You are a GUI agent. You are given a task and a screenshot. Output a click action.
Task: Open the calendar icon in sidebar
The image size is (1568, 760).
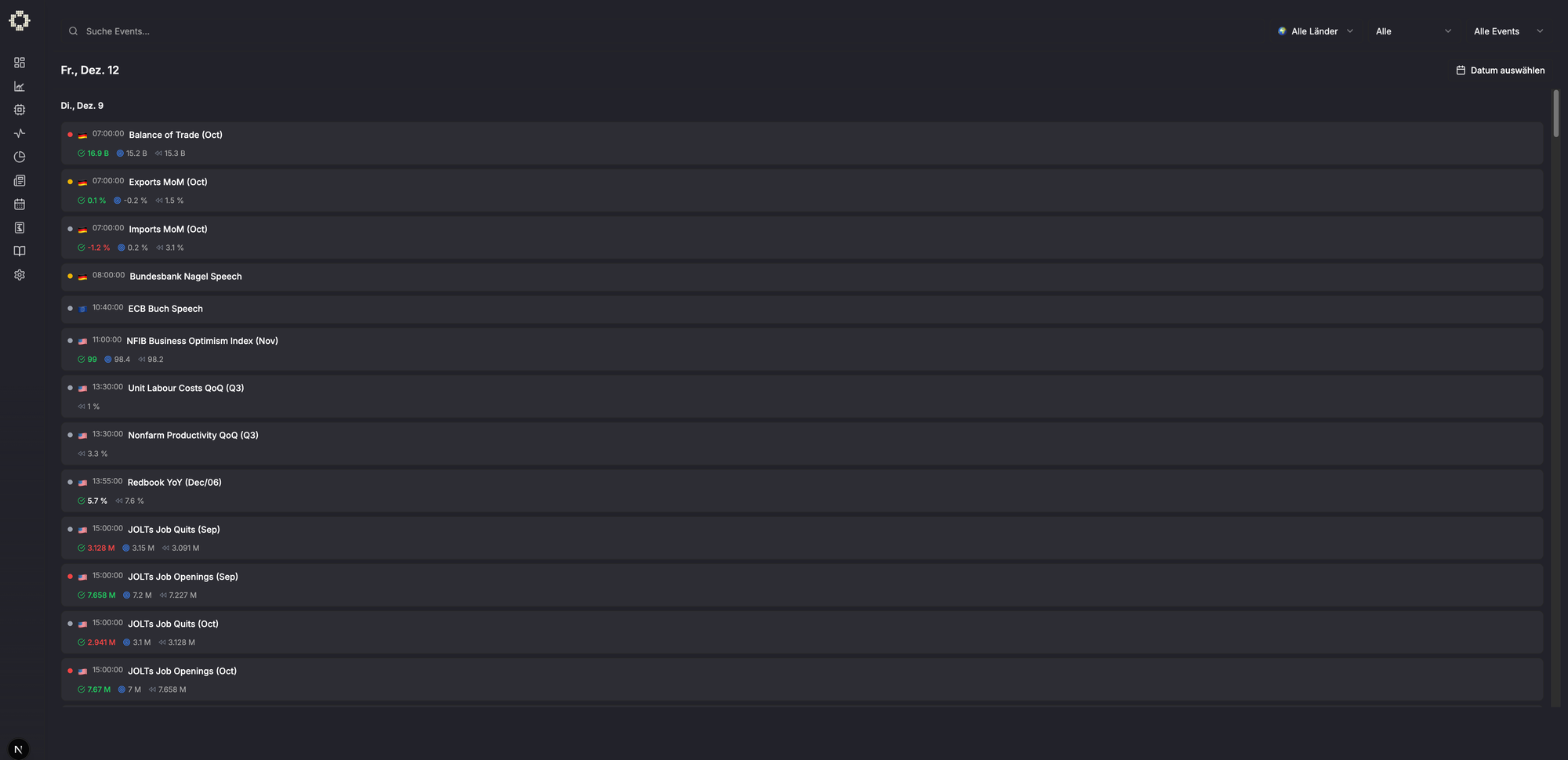tap(20, 204)
